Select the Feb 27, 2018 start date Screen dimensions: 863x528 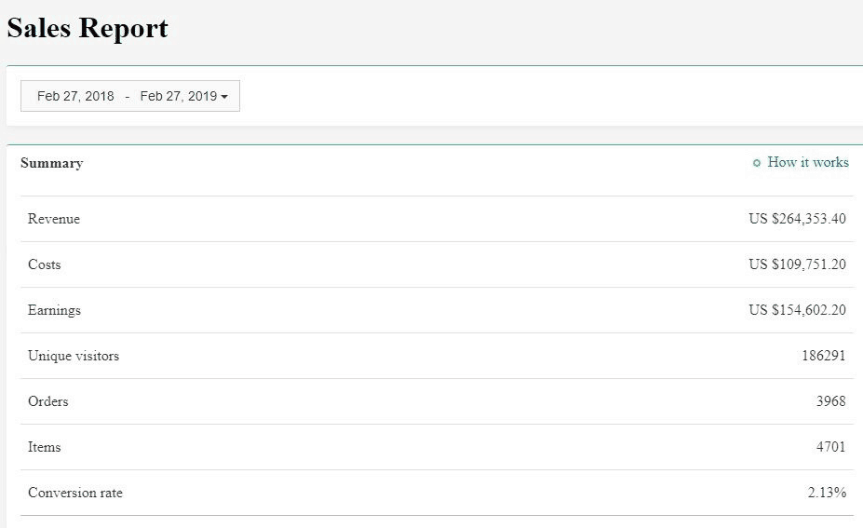tap(75, 96)
